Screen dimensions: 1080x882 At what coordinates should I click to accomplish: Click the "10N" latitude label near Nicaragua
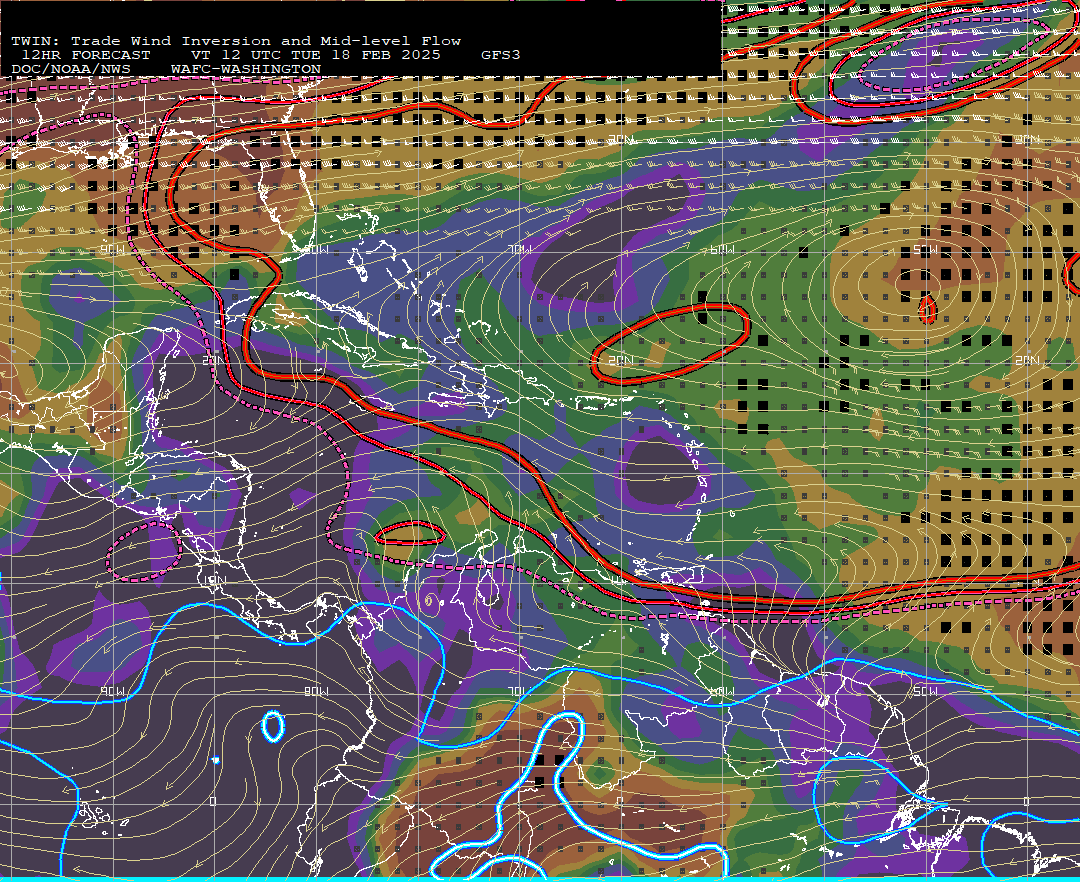[x=215, y=580]
